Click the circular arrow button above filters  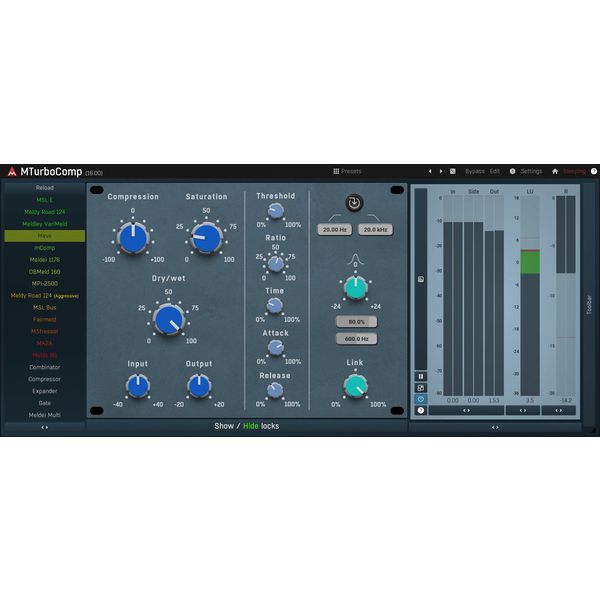pyautogui.click(x=354, y=203)
